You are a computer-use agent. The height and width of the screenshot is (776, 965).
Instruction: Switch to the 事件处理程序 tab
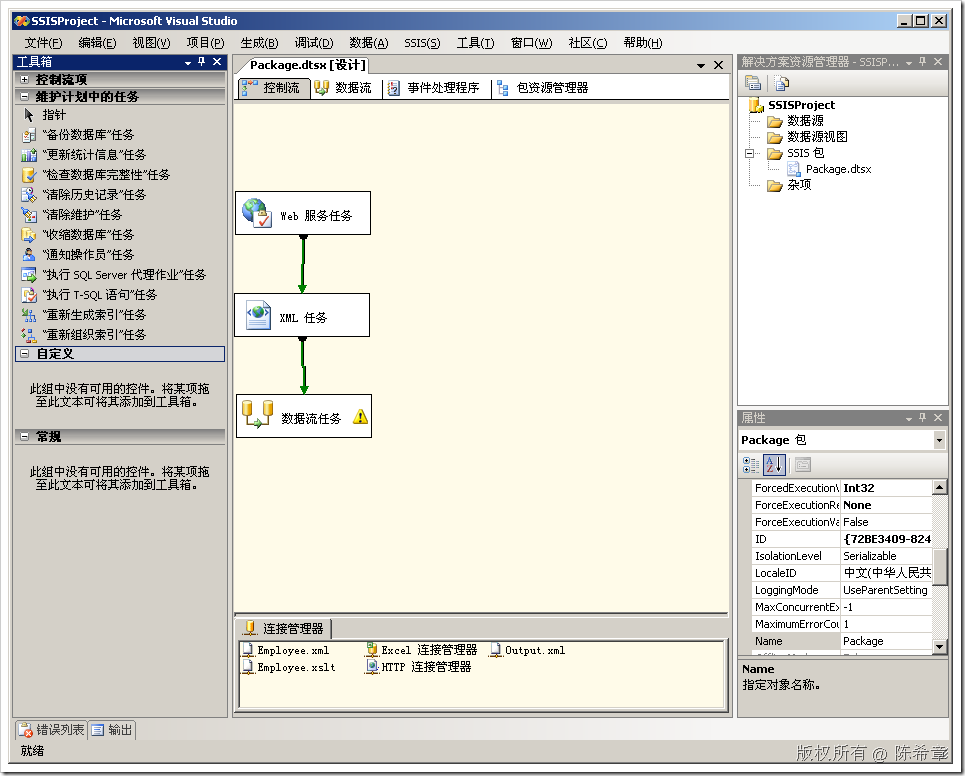click(433, 88)
